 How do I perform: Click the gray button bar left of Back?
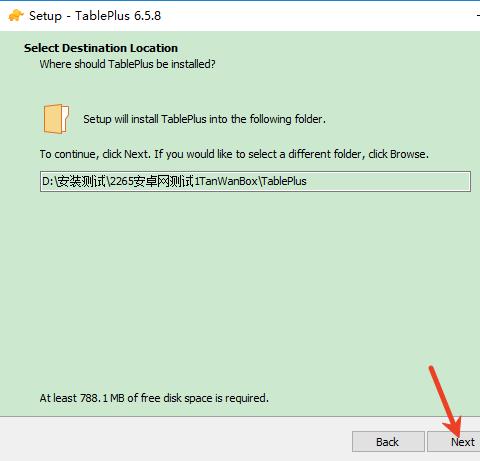176,439
